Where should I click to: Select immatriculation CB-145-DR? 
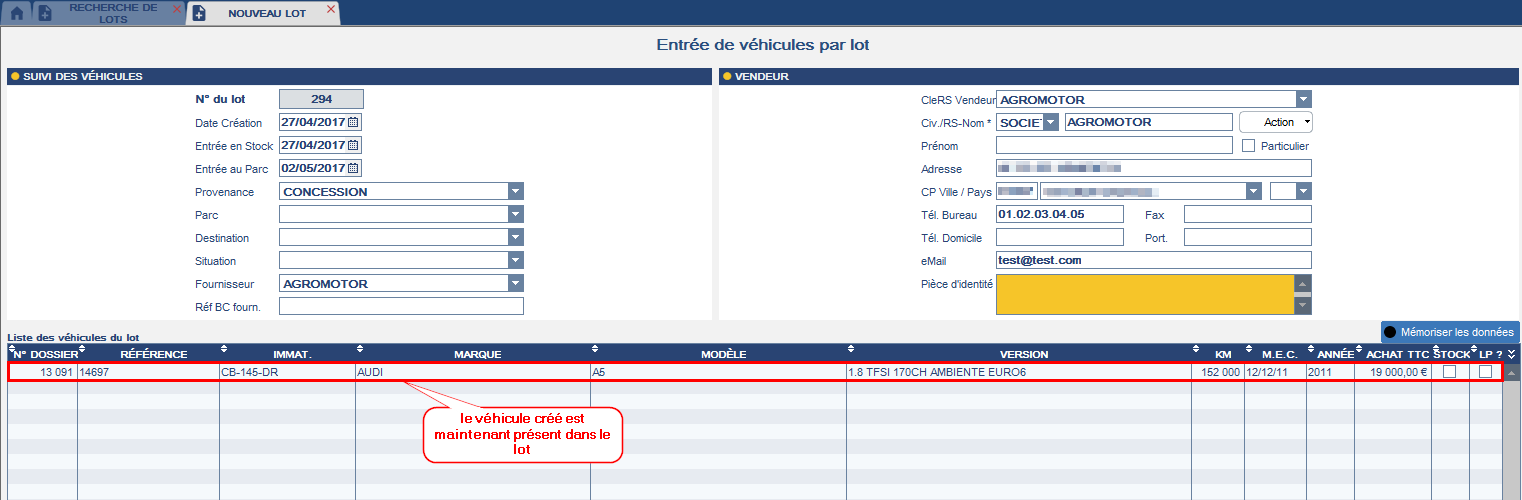[x=287, y=372]
